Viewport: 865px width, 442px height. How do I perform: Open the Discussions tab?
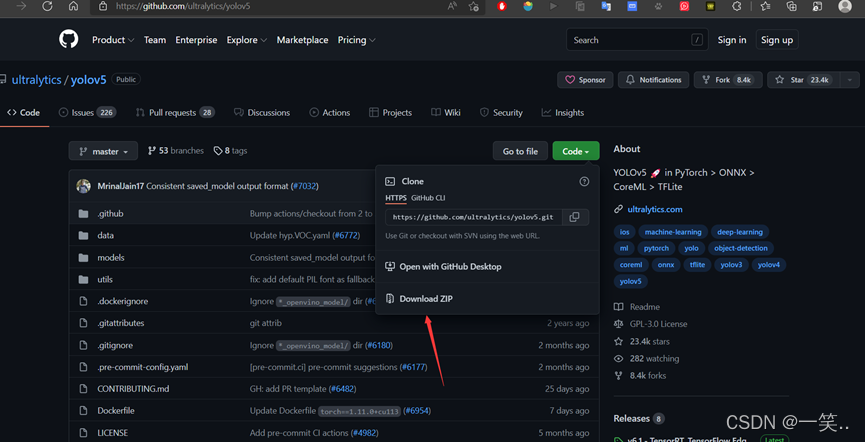click(x=261, y=113)
